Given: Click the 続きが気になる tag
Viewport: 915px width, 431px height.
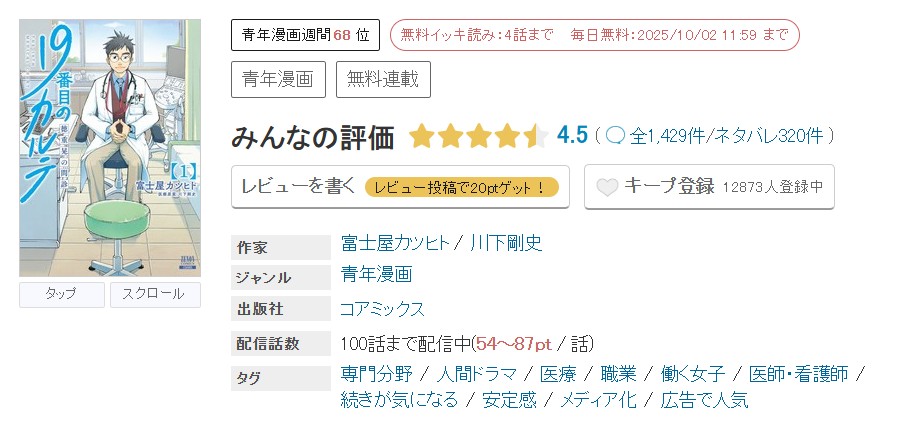Looking at the screenshot, I should (399, 401).
